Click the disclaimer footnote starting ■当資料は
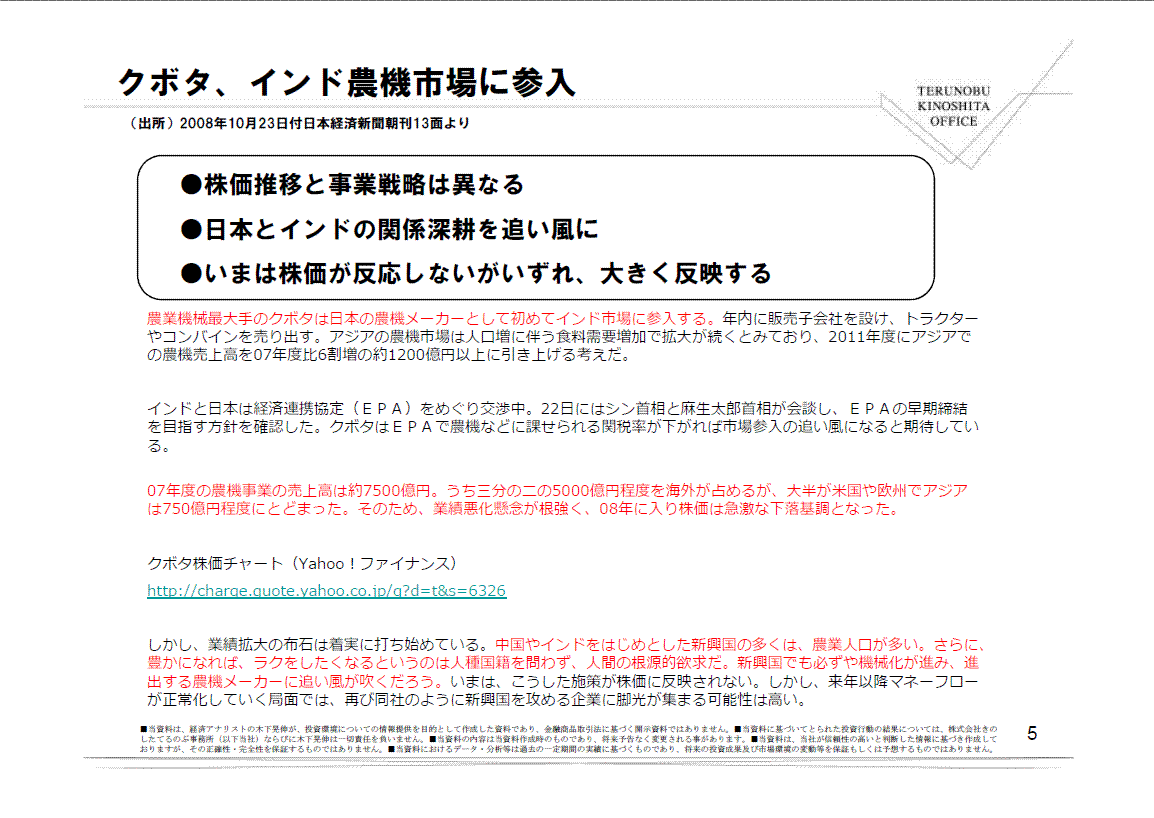The height and width of the screenshot is (818, 1154). (x=569, y=738)
